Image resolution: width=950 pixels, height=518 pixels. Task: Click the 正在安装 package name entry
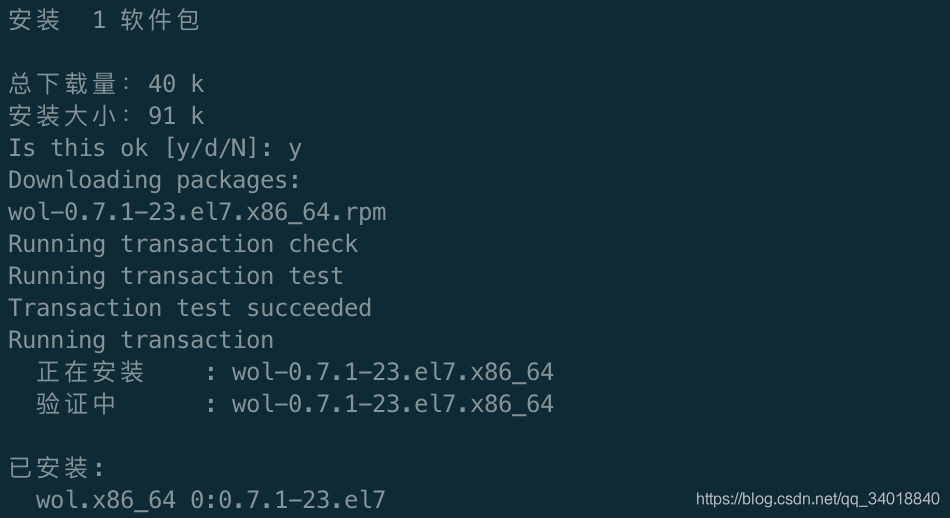tap(393, 372)
